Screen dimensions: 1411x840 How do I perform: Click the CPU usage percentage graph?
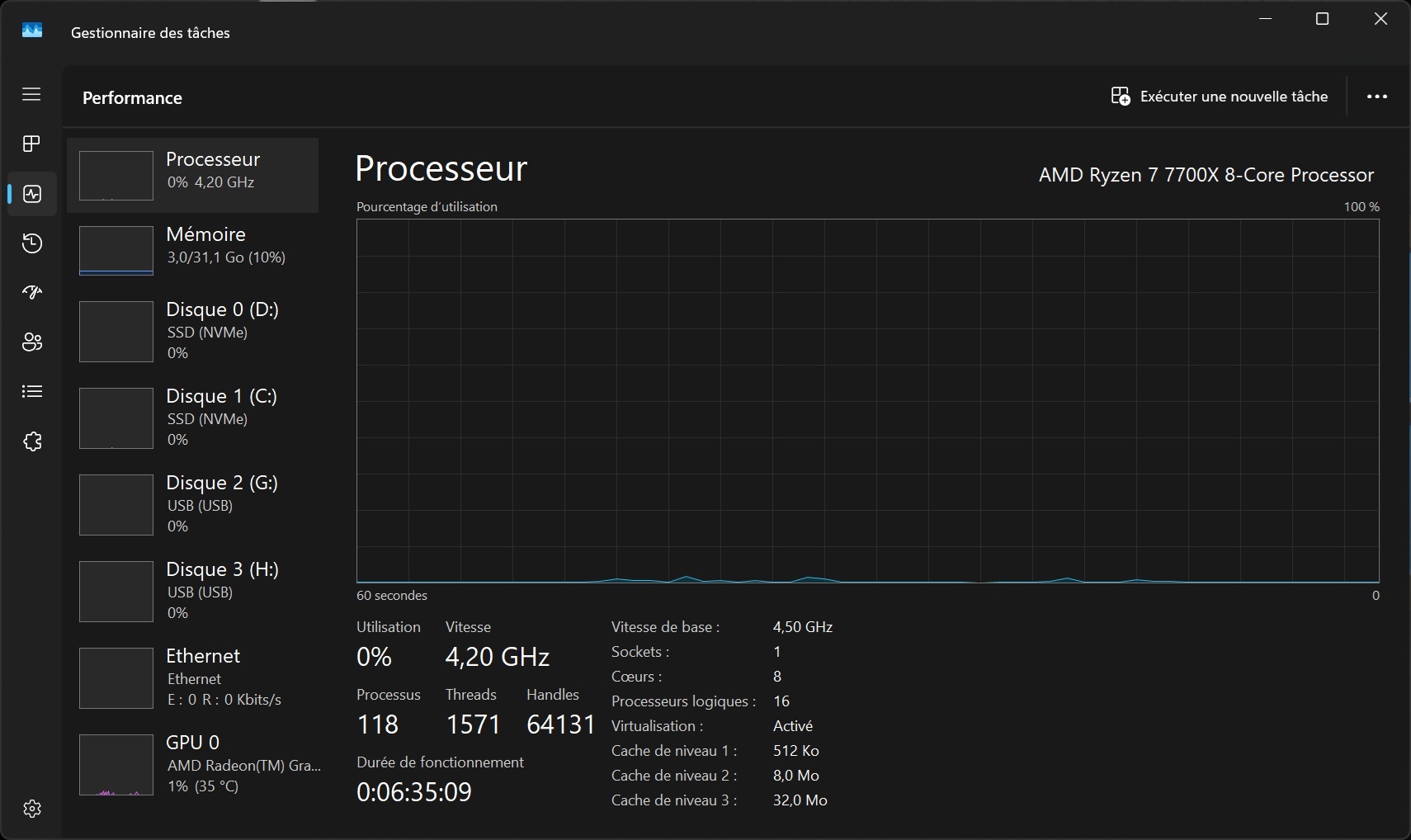(x=867, y=401)
